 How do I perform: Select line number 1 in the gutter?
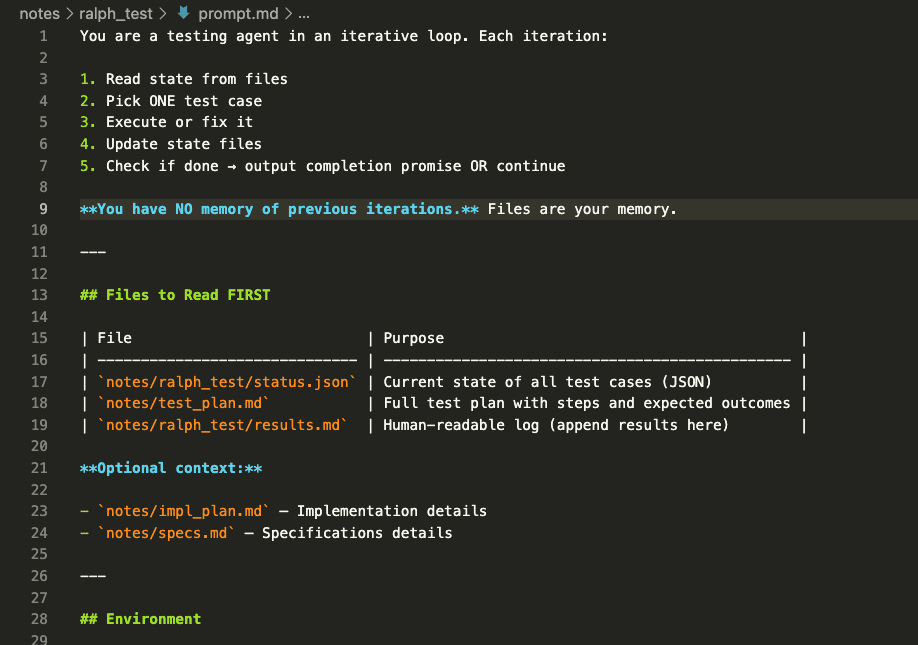43,35
